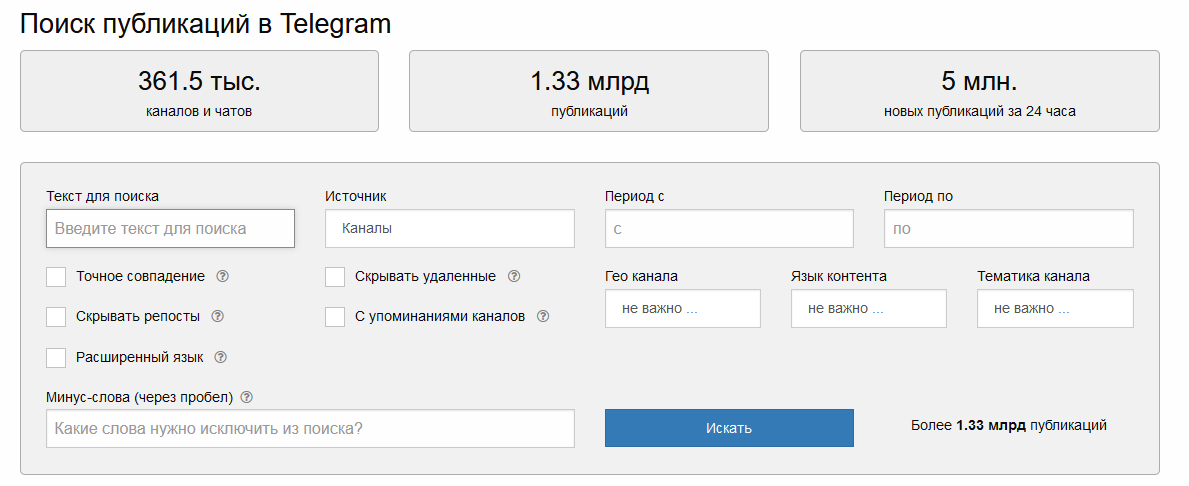Click the Более 1.33 млрд публикаций text
Screen dimensions: 1189x486
pos(1009,425)
